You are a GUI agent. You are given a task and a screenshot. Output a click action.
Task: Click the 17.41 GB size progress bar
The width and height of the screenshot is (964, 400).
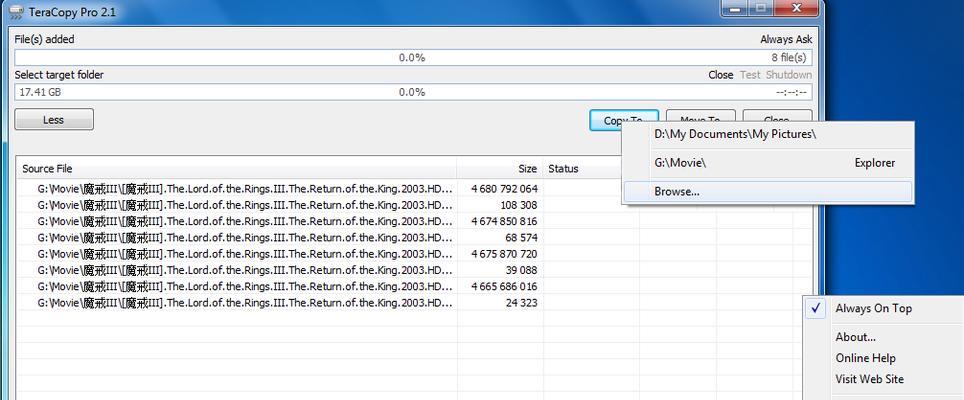(x=413, y=92)
